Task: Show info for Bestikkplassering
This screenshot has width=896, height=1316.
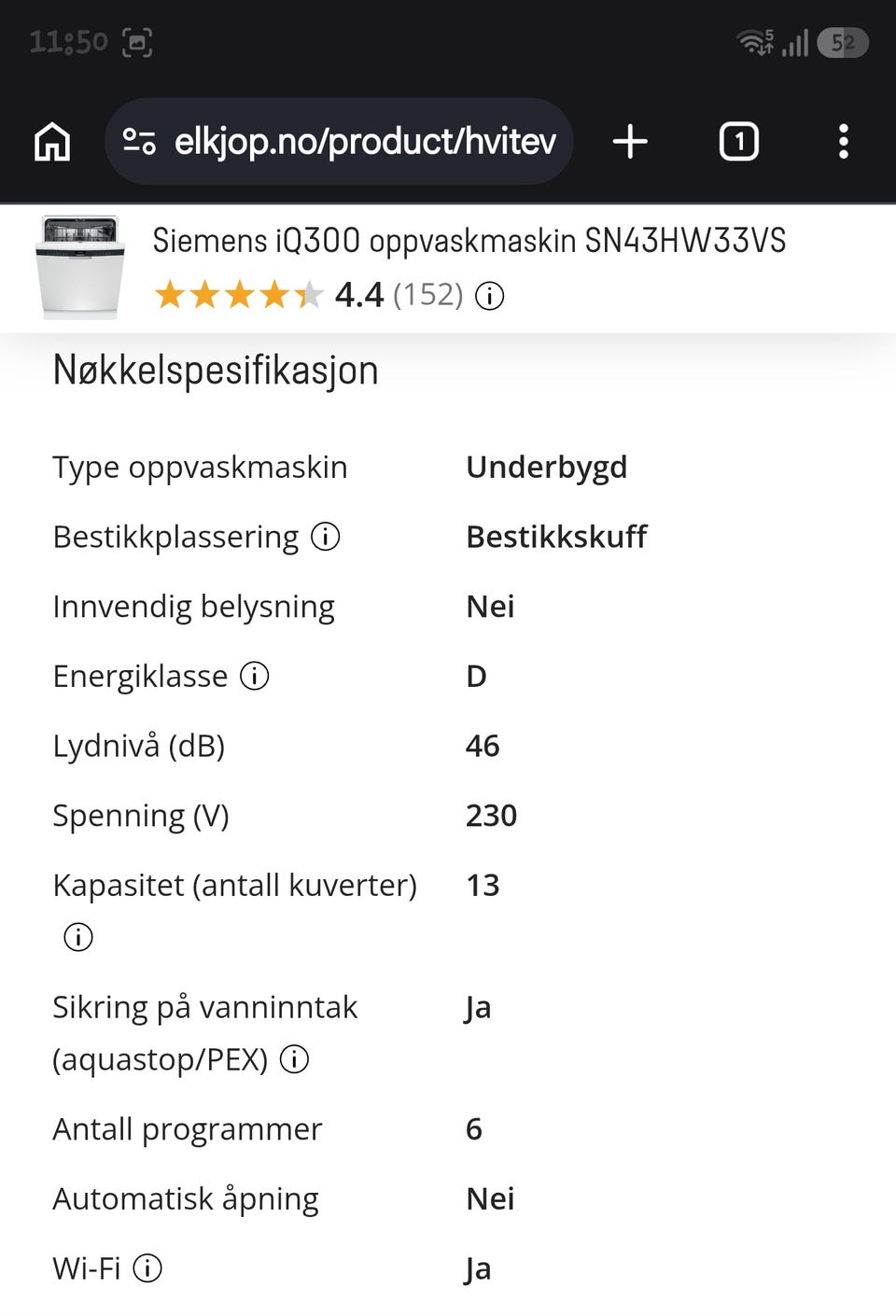Action: click(325, 537)
